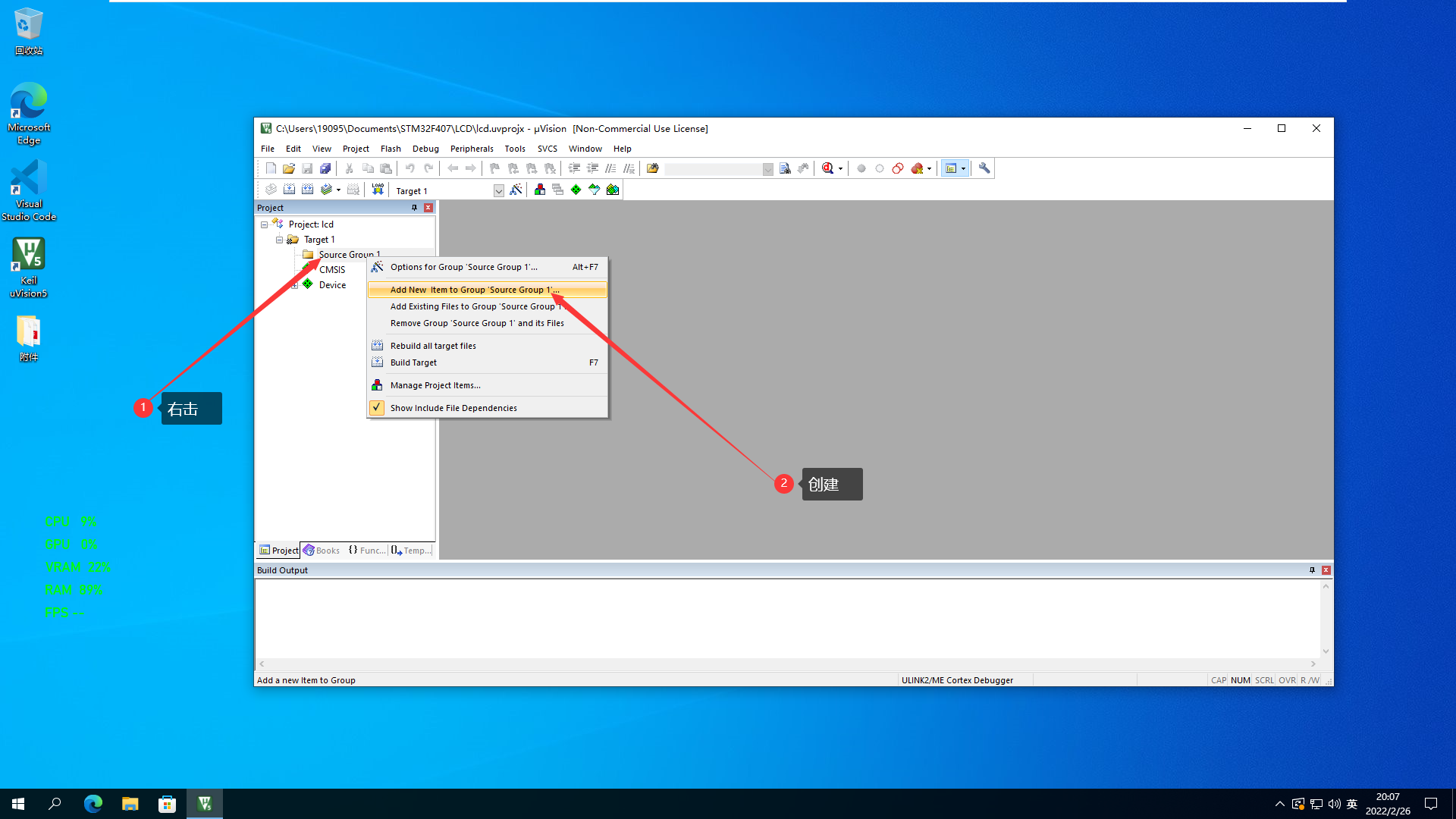Click the Manage Project Items toolbar icon
The height and width of the screenshot is (819, 1456).
(x=540, y=190)
